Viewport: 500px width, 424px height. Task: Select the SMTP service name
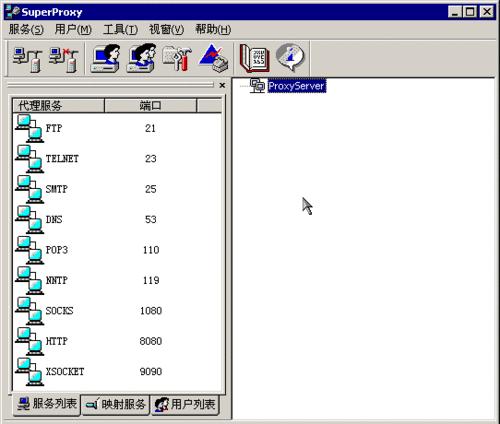[x=57, y=189]
